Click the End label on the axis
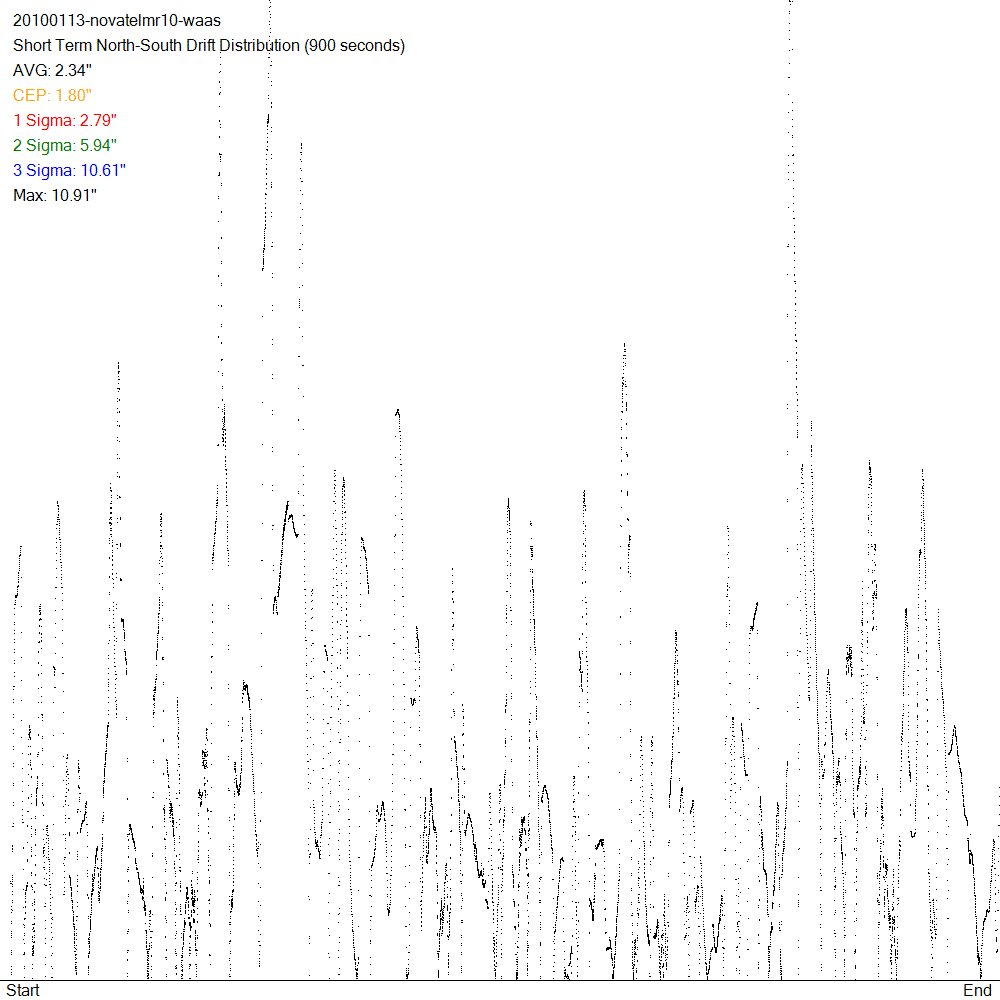 point(977,990)
